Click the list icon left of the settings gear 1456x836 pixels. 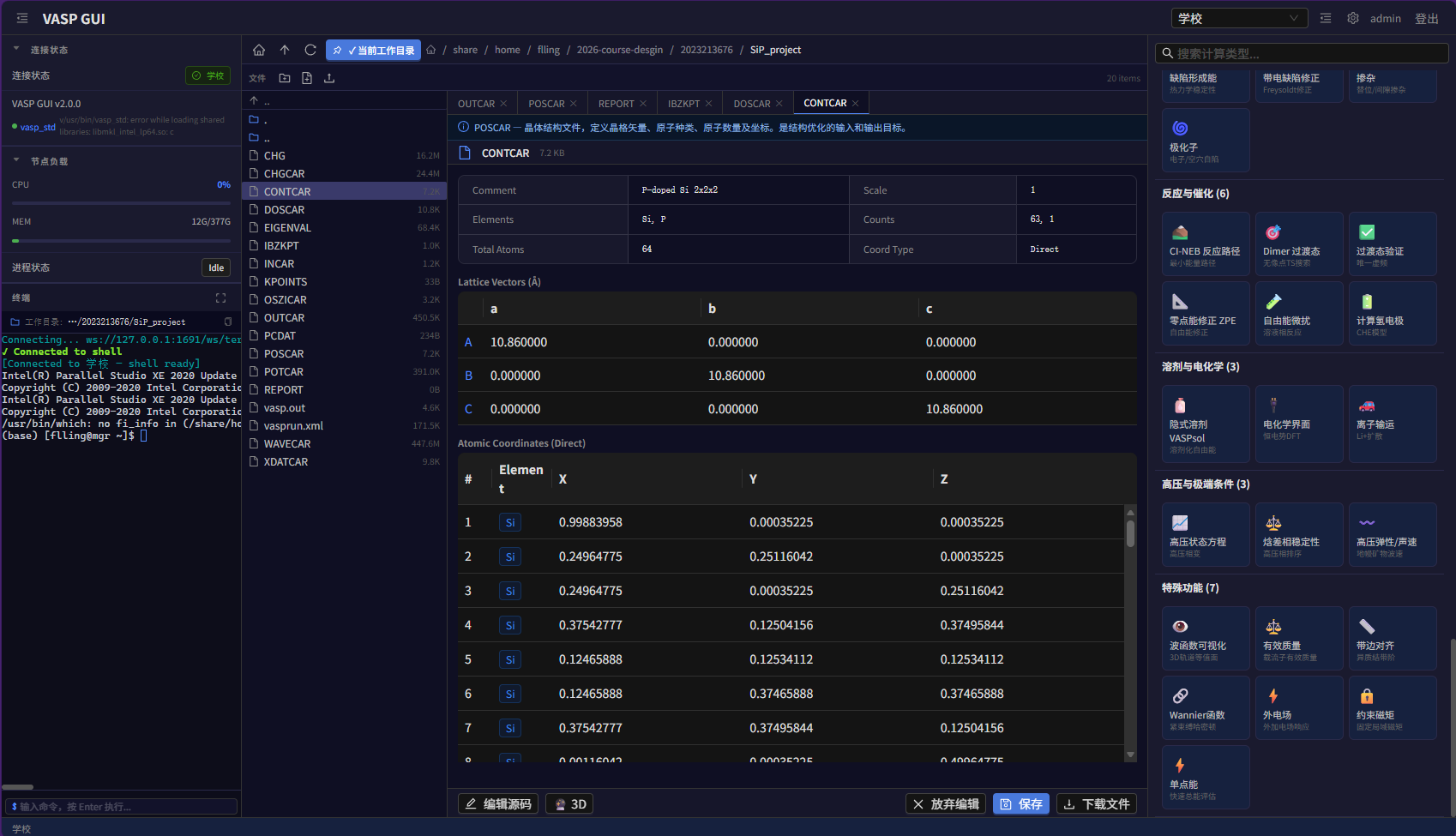1326,18
